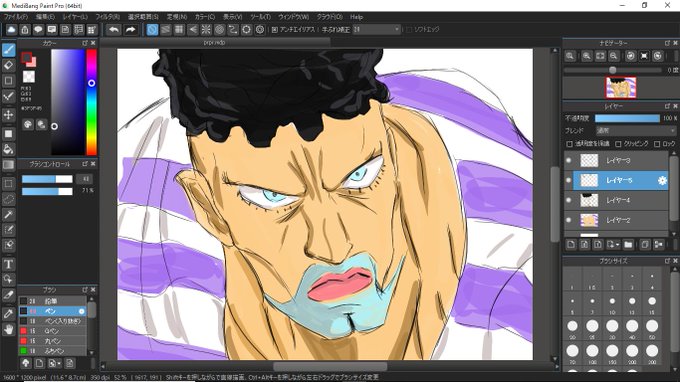Hide レイヤー3 visibility dot
The image size is (680, 382).
pyautogui.click(x=569, y=160)
